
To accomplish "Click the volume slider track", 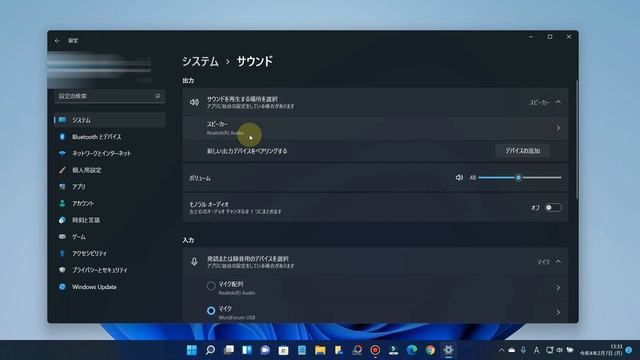I will (520, 178).
